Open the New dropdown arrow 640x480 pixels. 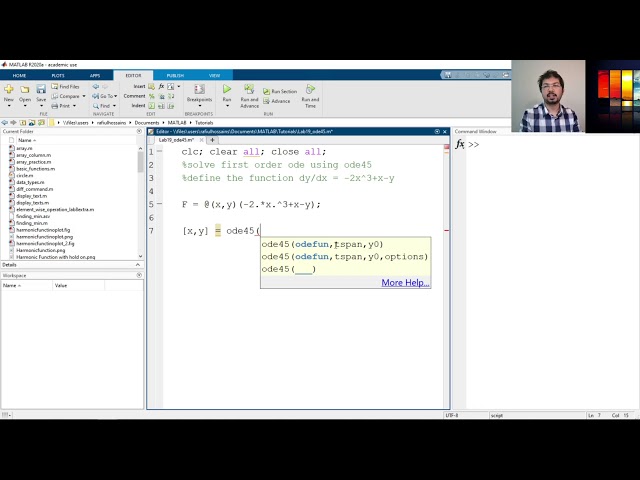coord(9,106)
